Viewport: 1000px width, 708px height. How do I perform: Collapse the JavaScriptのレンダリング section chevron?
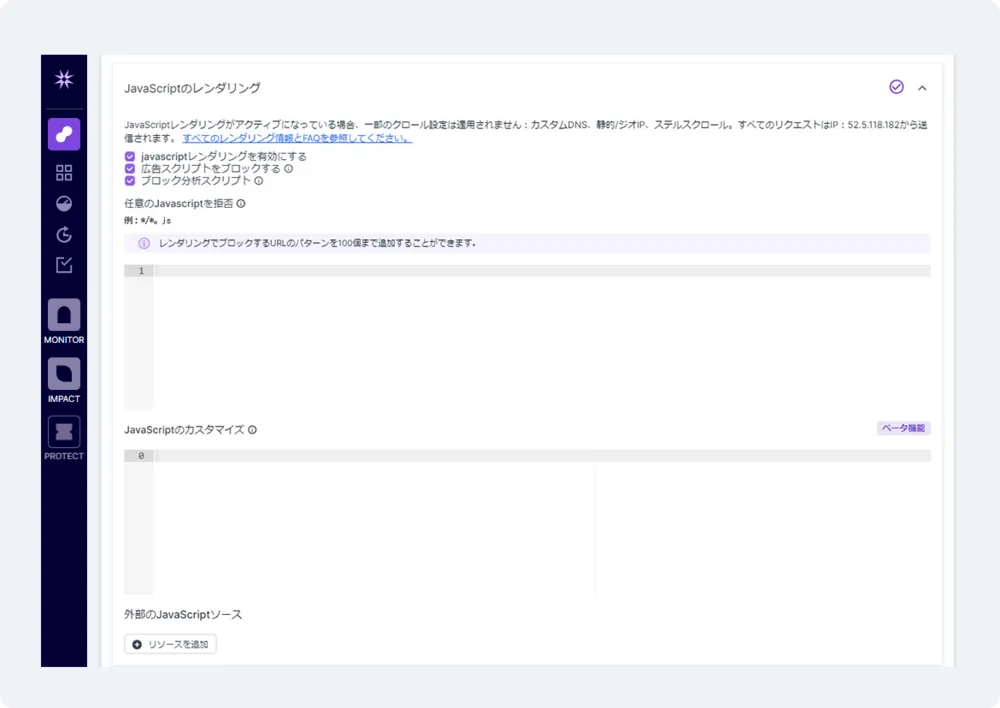click(x=923, y=88)
